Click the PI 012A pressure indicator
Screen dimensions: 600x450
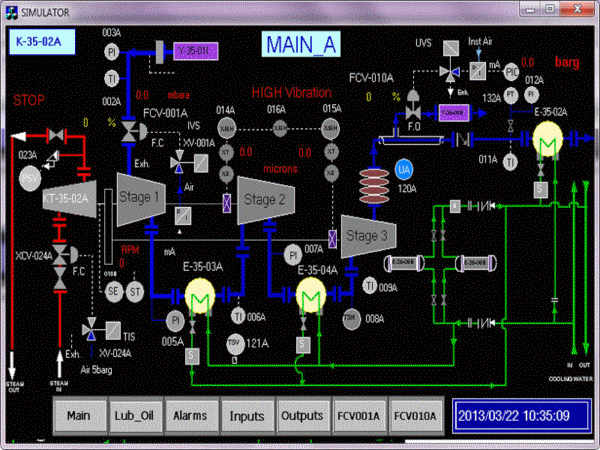coord(531,95)
